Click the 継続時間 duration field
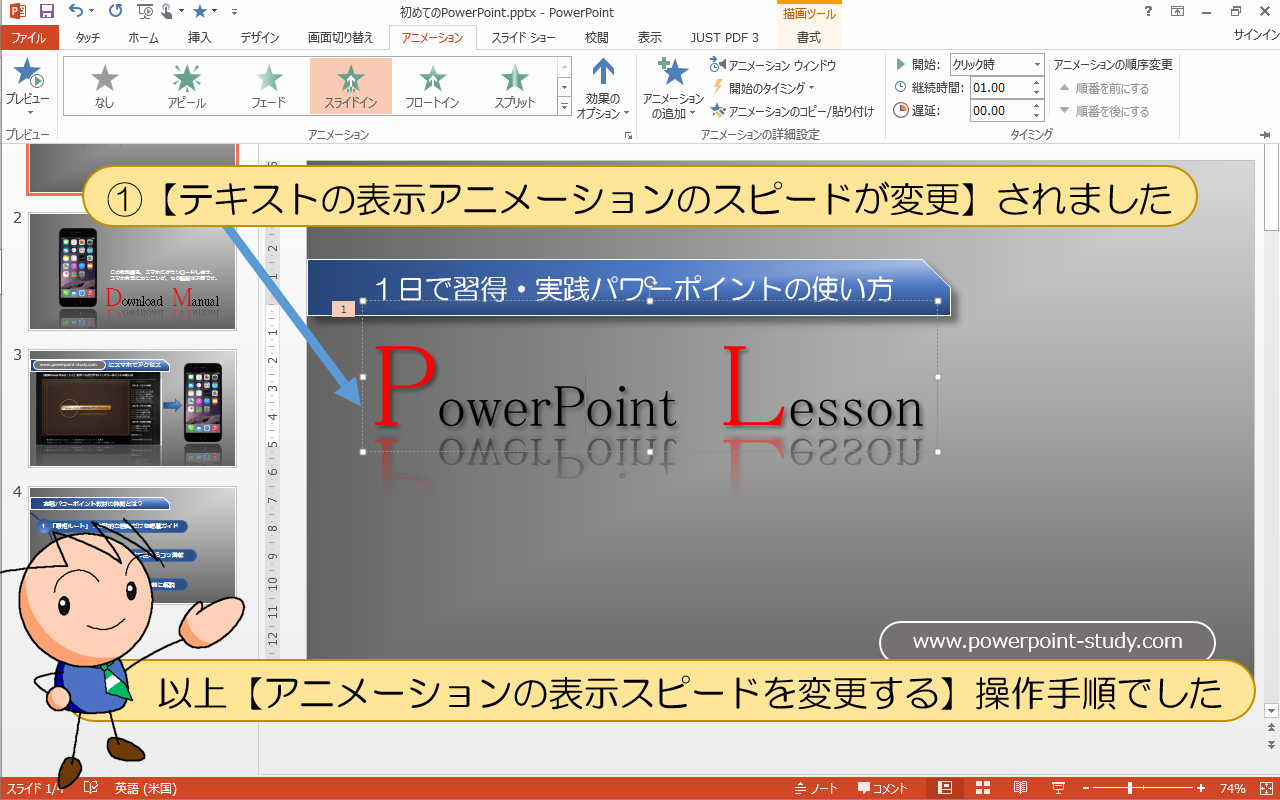The height and width of the screenshot is (800, 1280). coord(1000,87)
